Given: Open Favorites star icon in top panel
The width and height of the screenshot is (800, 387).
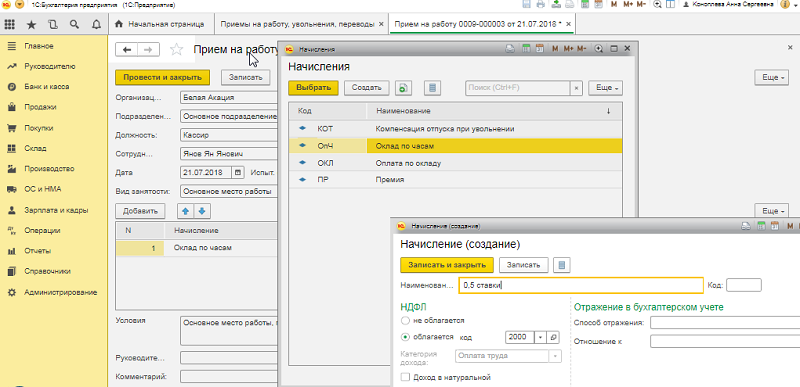Looking at the screenshot, I should pyautogui.click(x=32, y=24).
